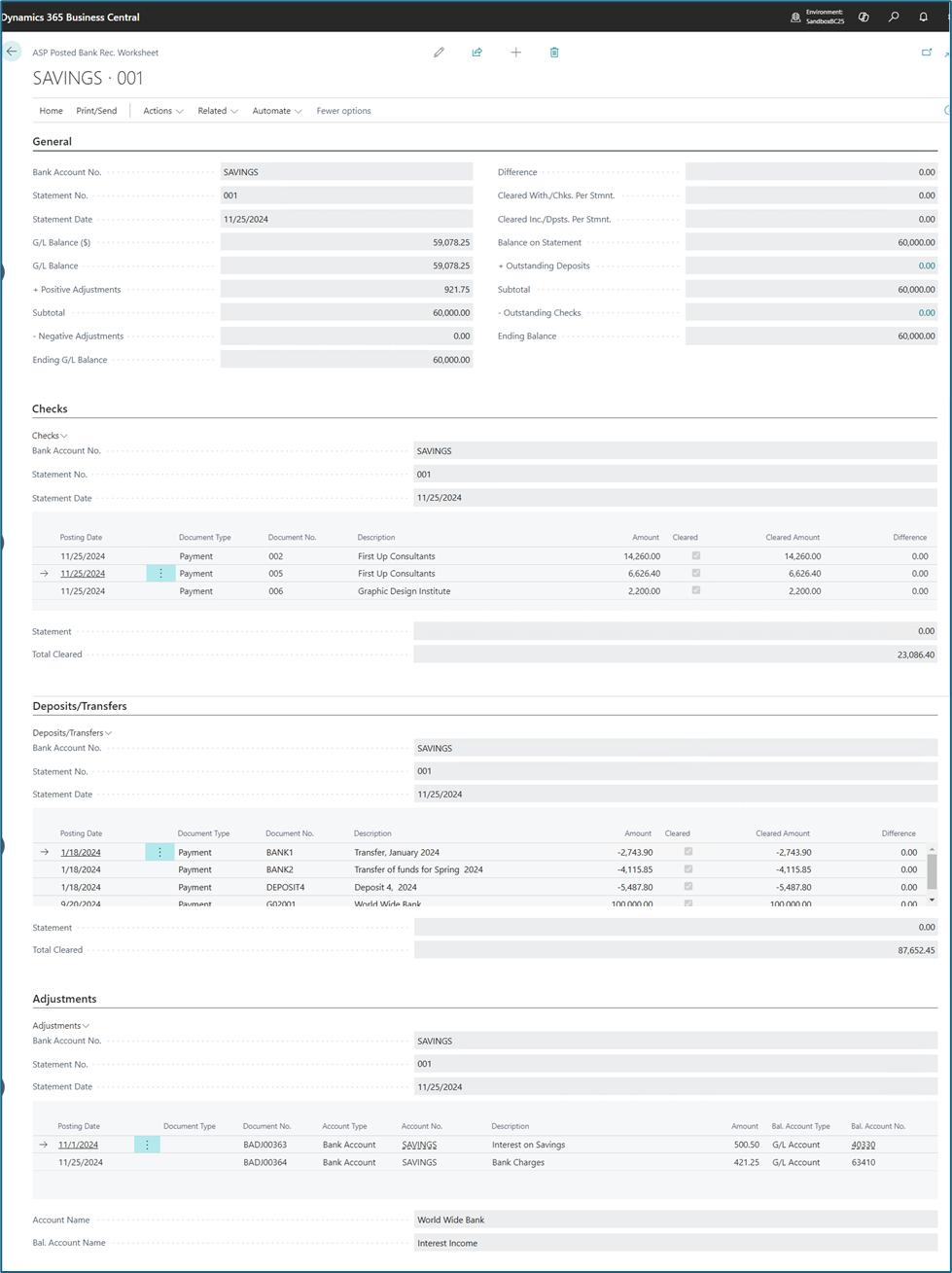Click Balance on Statement field
Image resolution: width=952 pixels, height=1273 pixels.
[811, 242]
